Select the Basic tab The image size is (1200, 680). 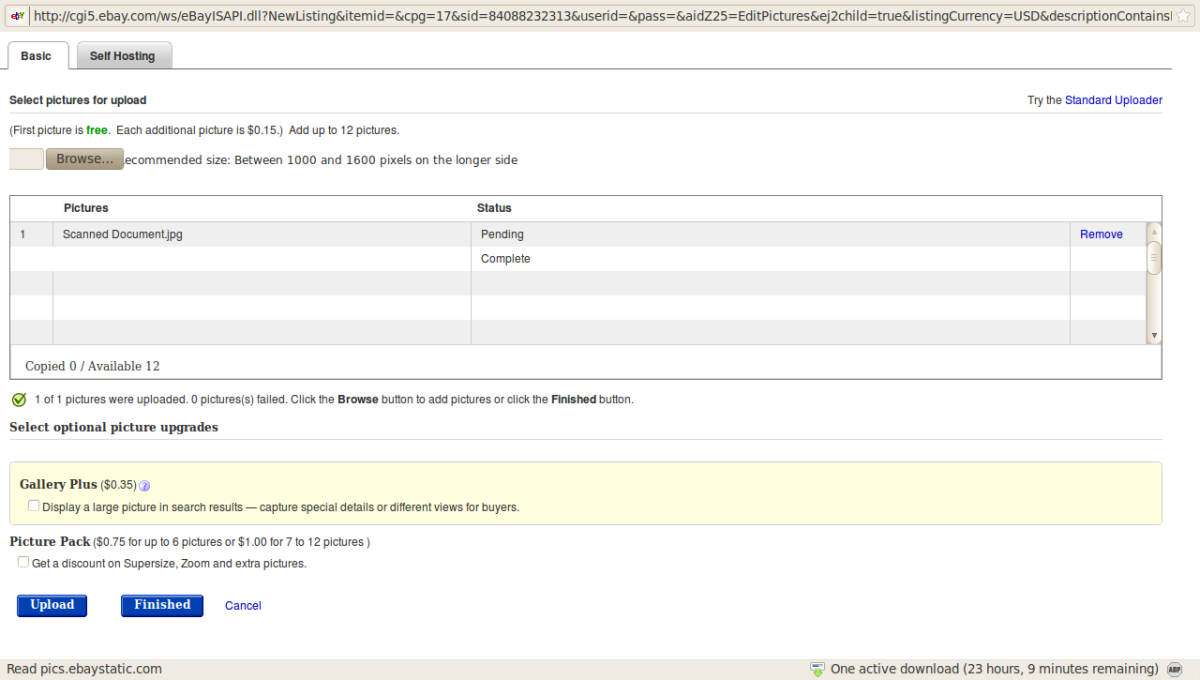tap(36, 56)
